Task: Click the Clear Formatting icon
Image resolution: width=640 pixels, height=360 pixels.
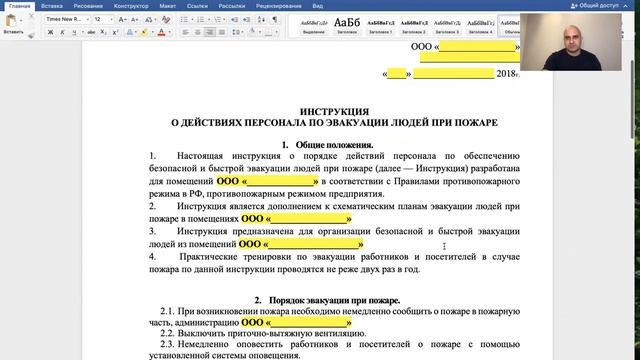Action: pyautogui.click(x=165, y=20)
